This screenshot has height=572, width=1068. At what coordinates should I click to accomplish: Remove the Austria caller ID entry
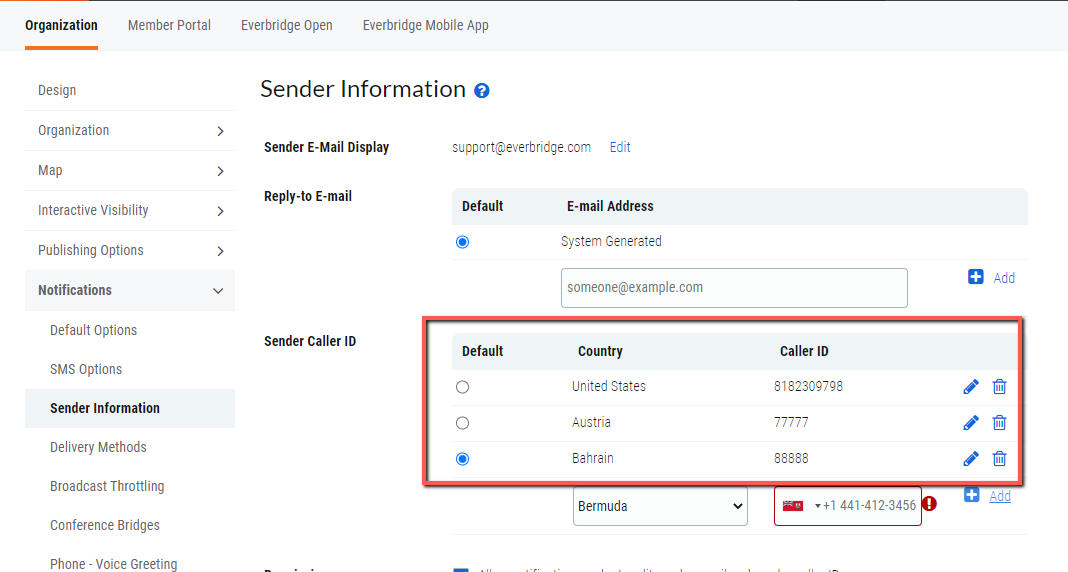999,423
